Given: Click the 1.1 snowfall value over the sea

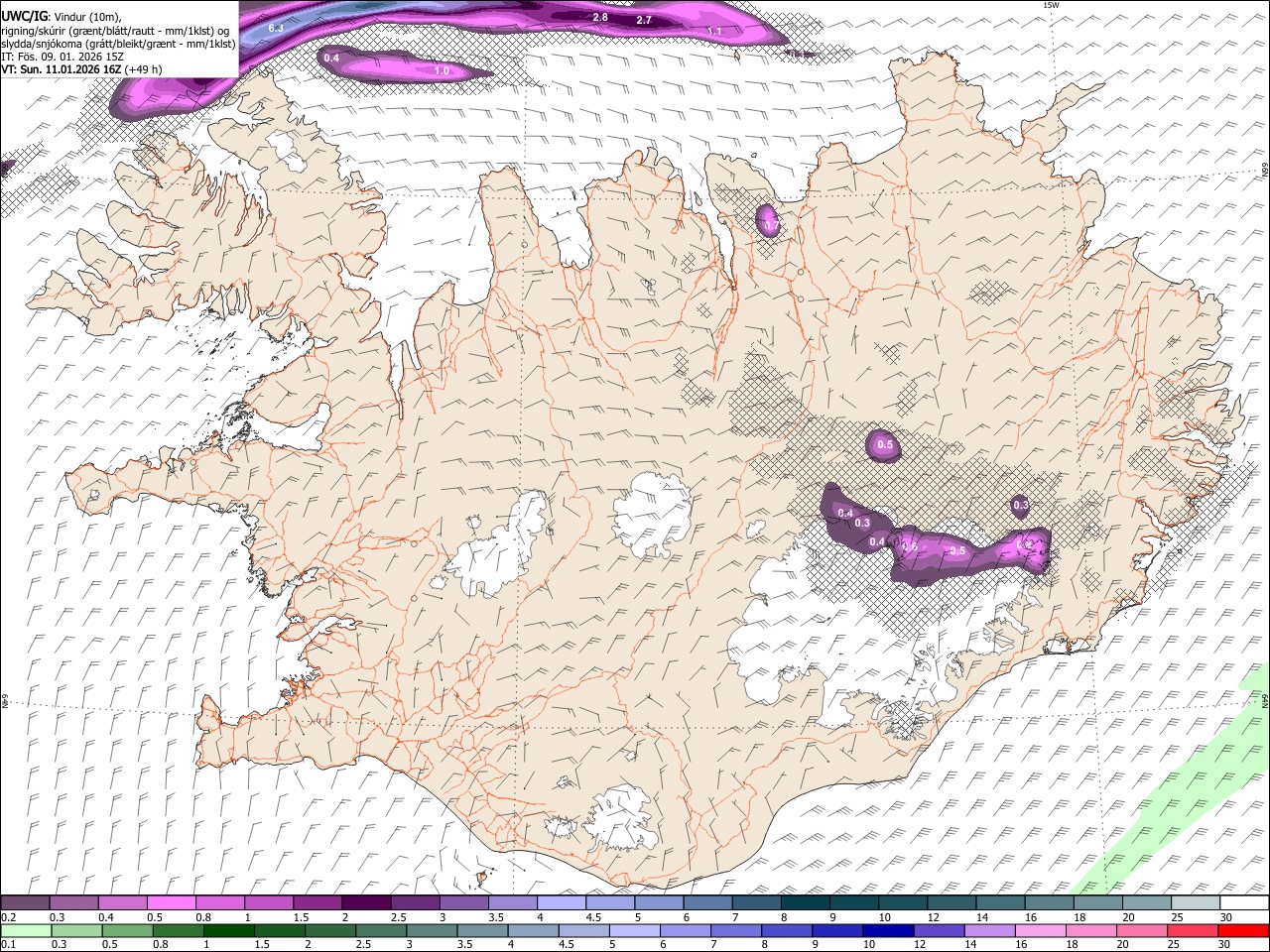Looking at the screenshot, I should (714, 32).
